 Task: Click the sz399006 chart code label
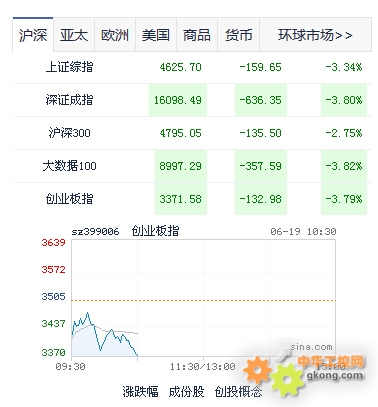[x=95, y=231]
